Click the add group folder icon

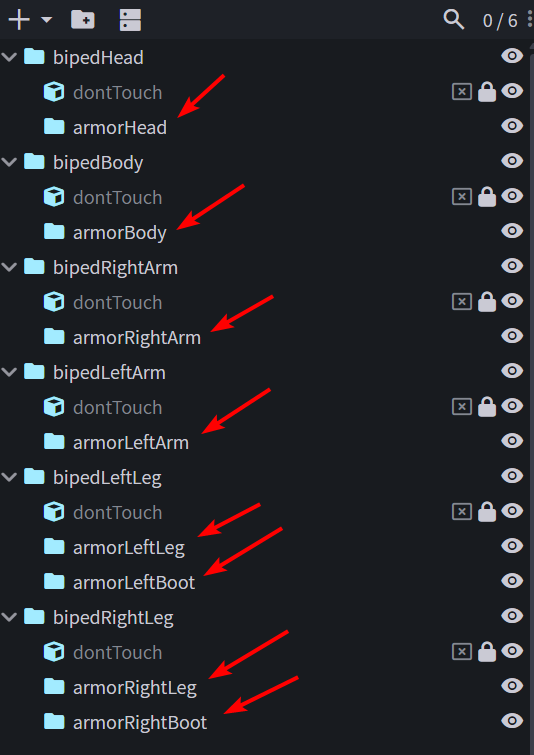tap(83, 20)
